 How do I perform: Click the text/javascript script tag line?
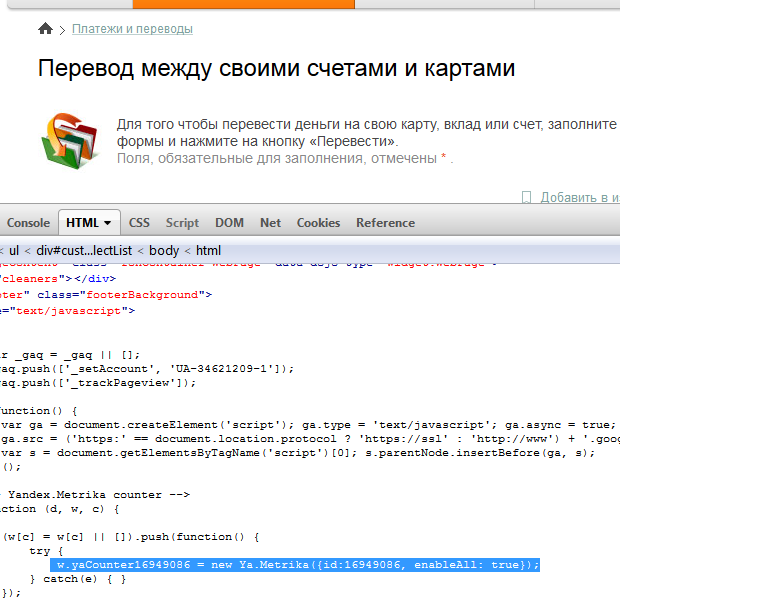click(67, 311)
